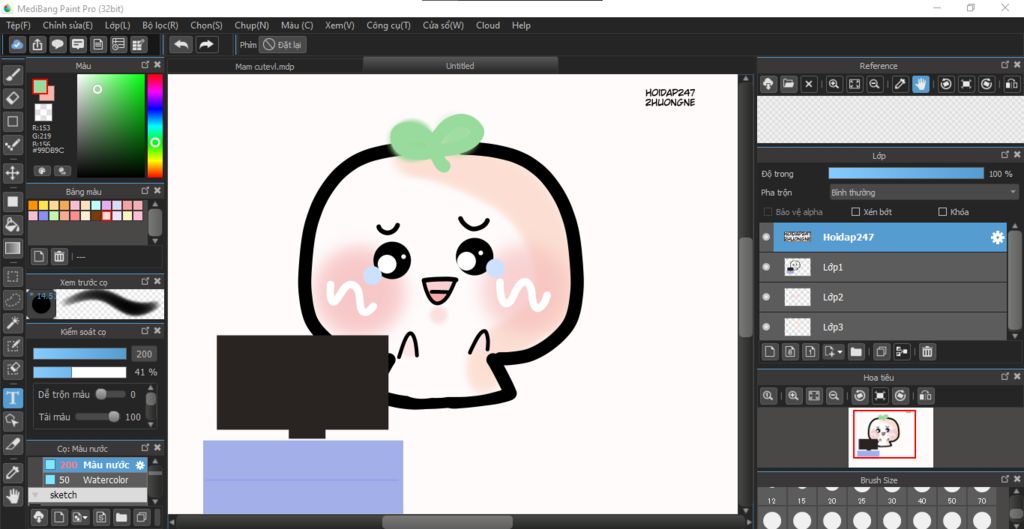The image size is (1024, 529).
Task: Toggle the Xén bớt clipping checkbox
Action: [856, 212]
